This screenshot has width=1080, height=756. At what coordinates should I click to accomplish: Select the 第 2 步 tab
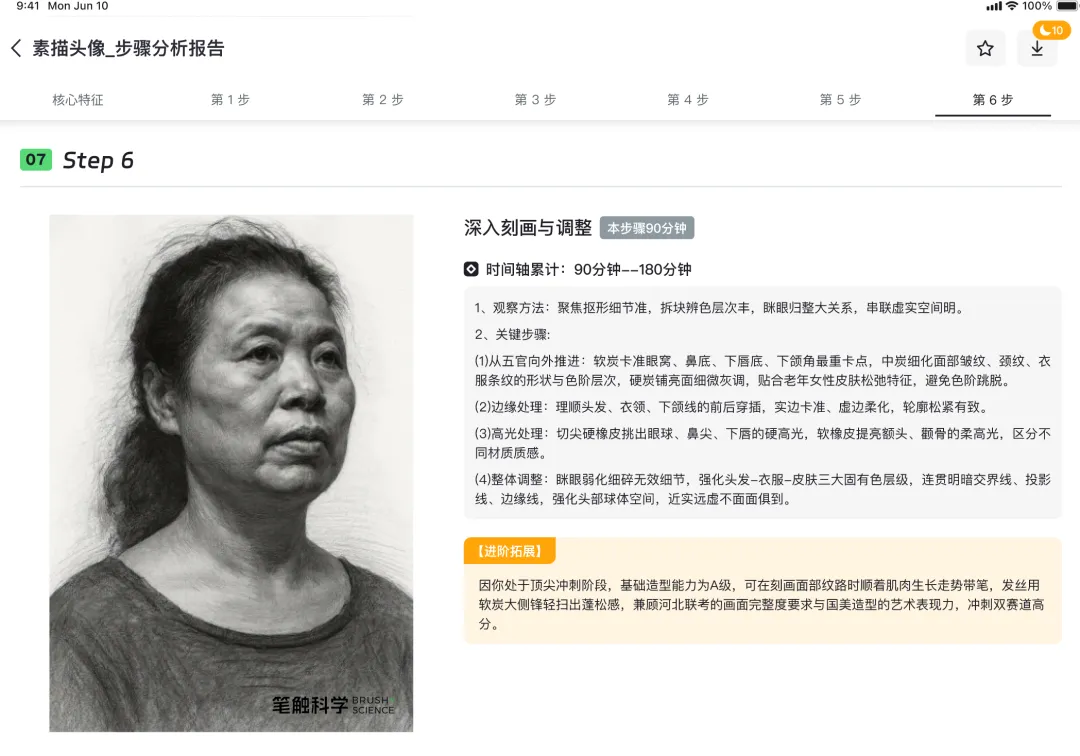tap(383, 100)
